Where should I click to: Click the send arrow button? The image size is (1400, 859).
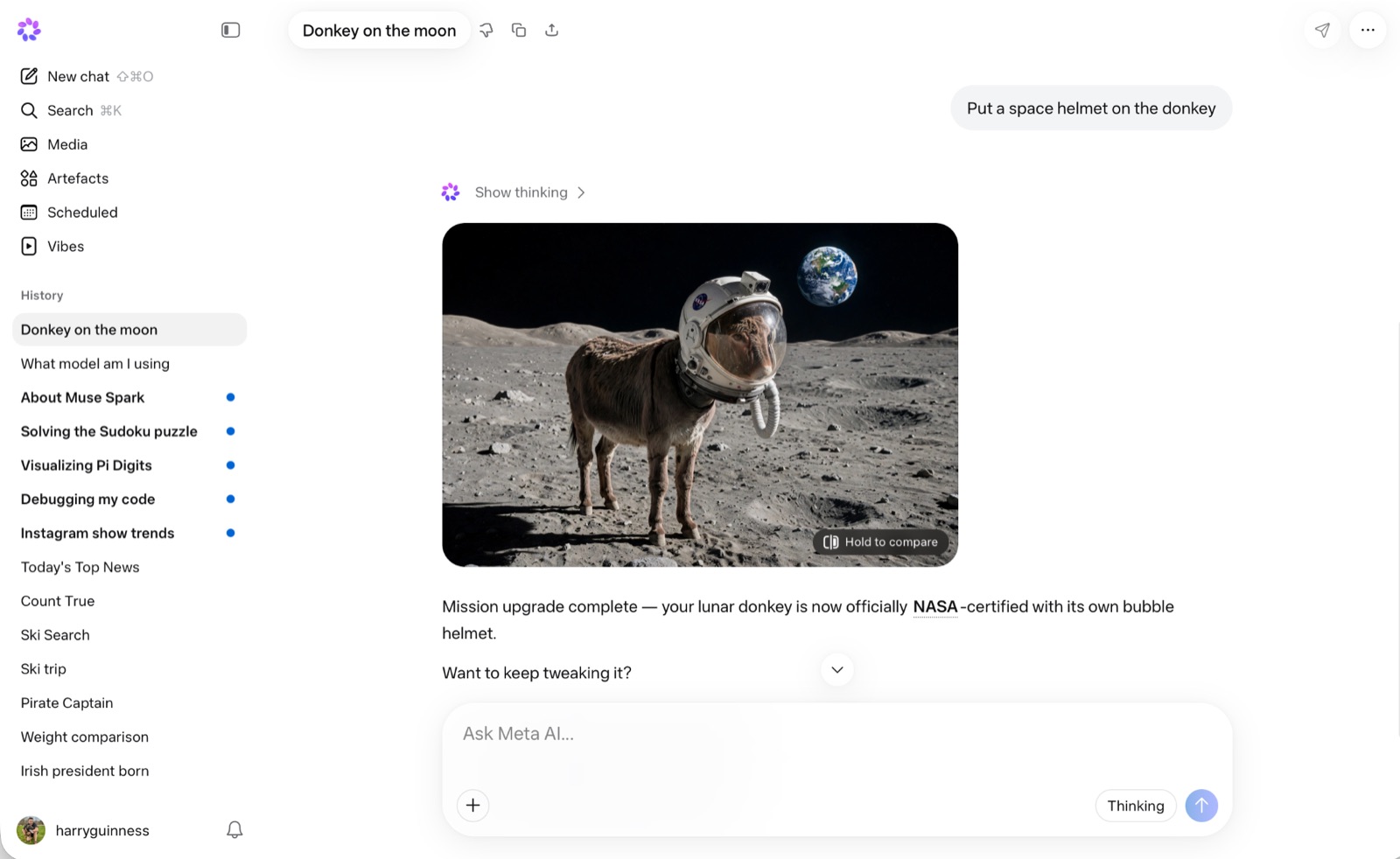coord(1201,806)
